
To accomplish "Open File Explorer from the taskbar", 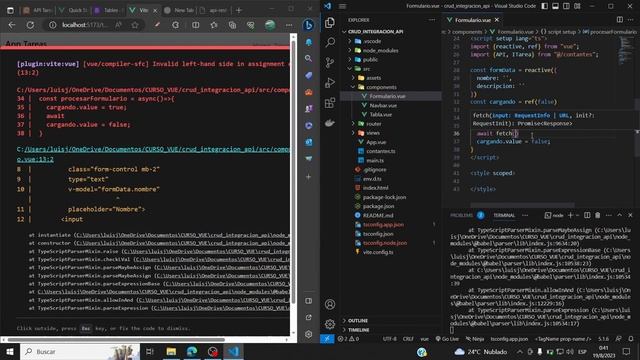I will click(171, 351).
